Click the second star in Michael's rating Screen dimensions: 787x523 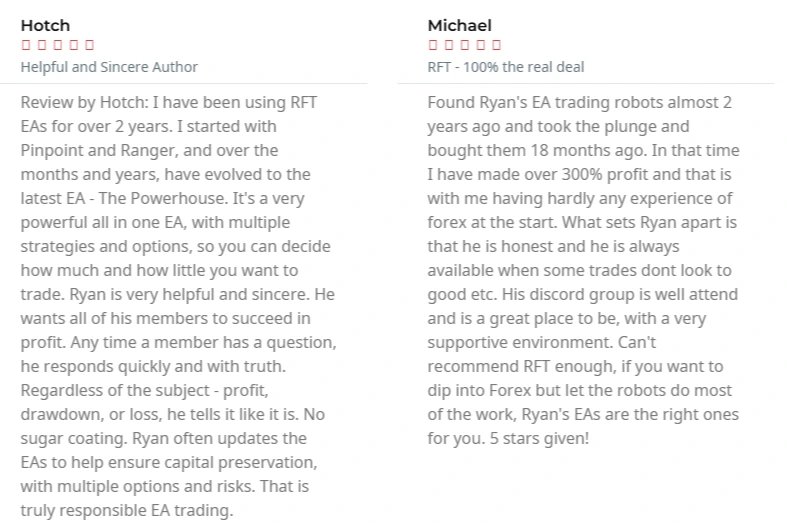pyautogui.click(x=449, y=45)
